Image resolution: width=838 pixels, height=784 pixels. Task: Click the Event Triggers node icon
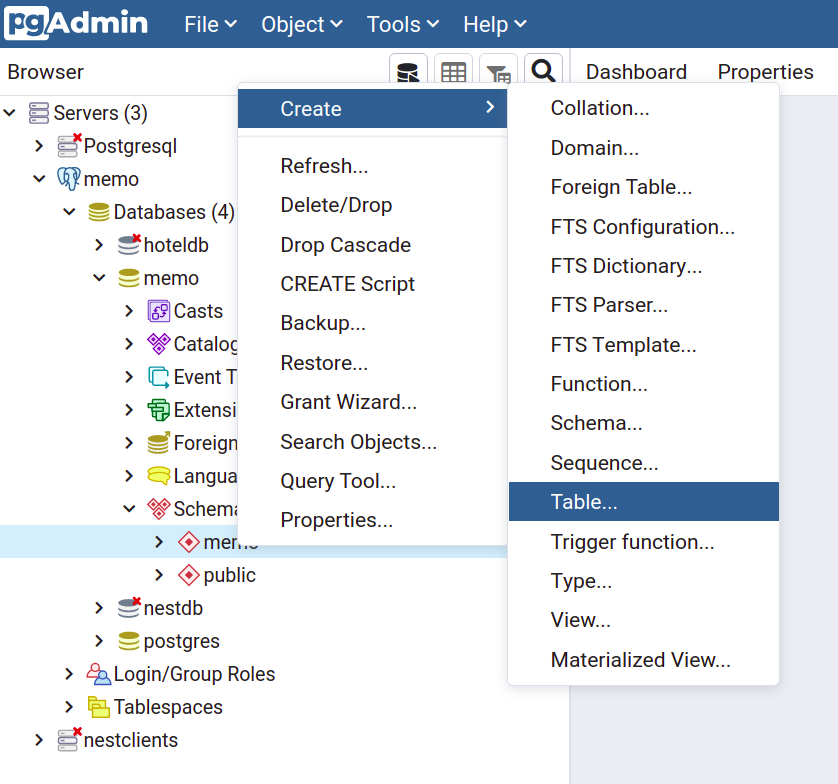pyautogui.click(x=159, y=377)
